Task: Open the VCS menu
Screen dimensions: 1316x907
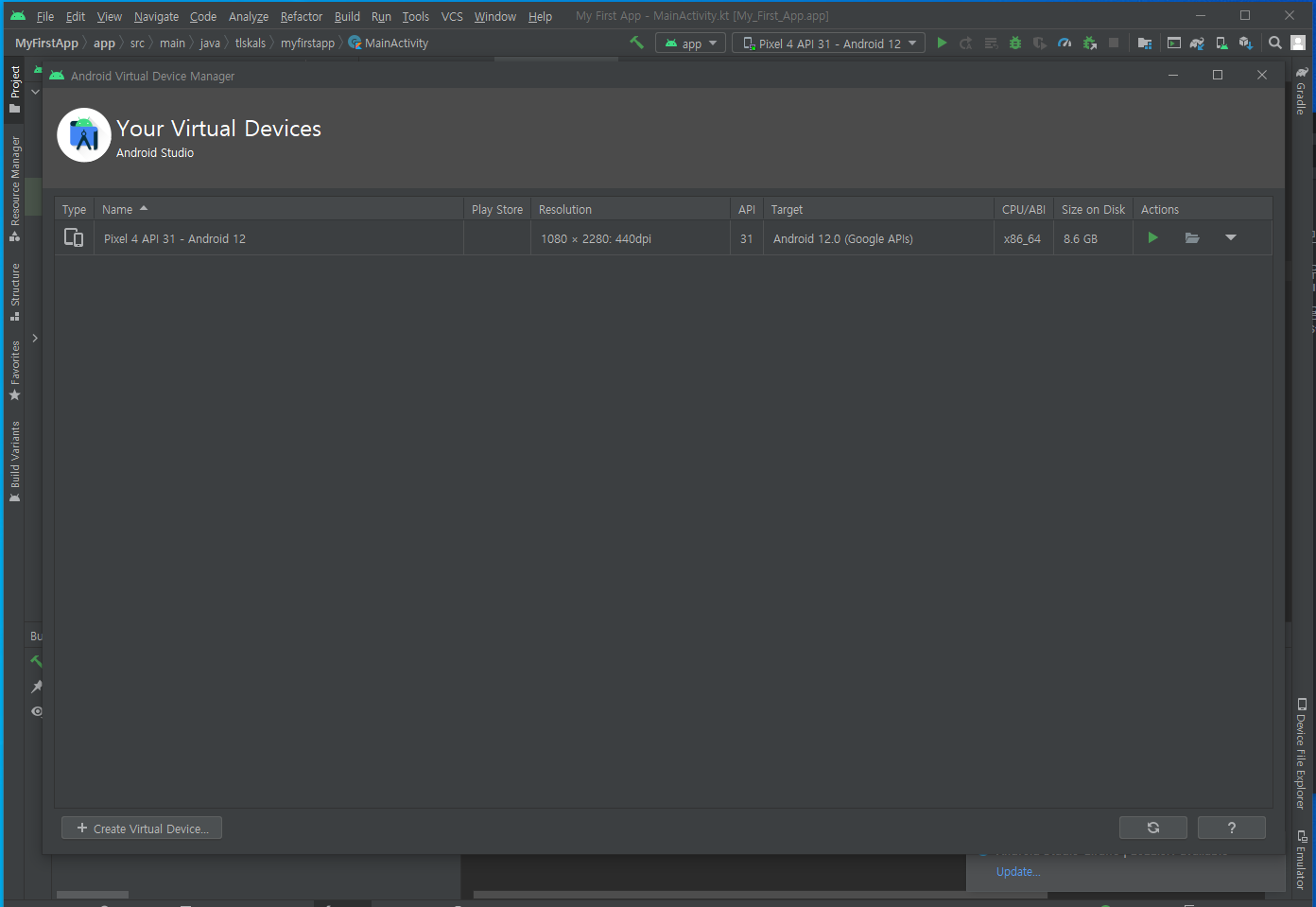Action: click(x=452, y=16)
